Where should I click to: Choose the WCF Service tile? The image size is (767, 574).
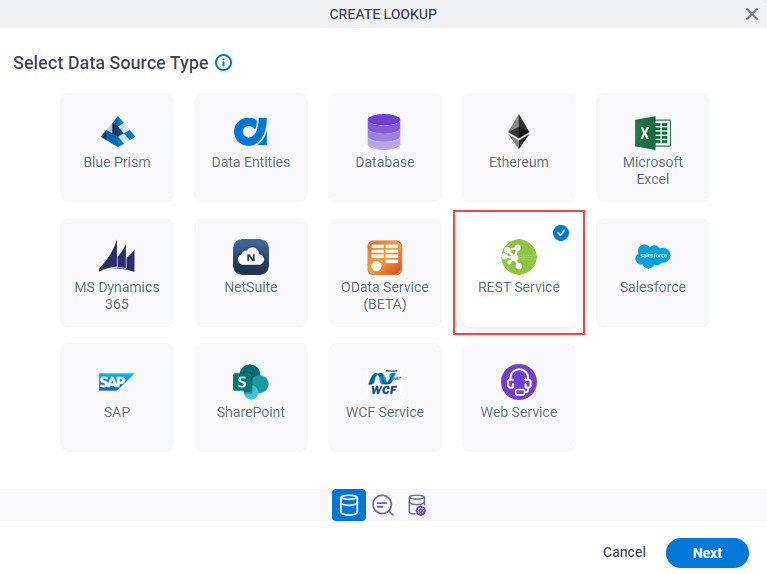385,397
